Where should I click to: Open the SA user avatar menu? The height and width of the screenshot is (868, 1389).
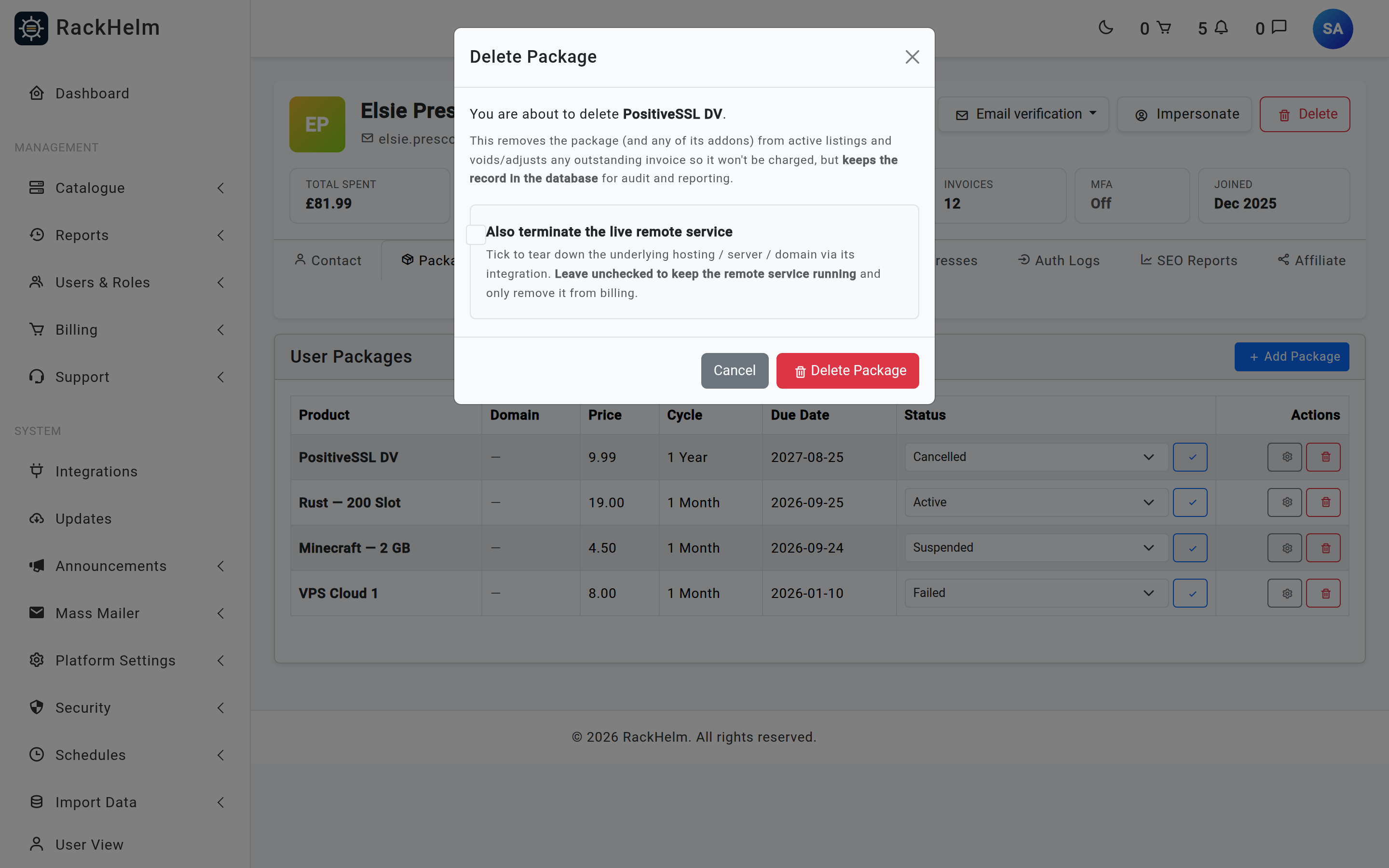(1332, 29)
